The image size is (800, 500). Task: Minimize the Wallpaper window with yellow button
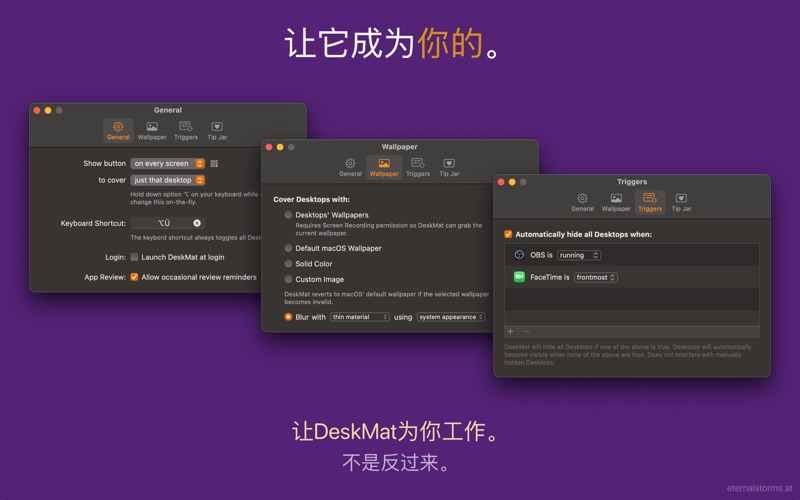tap(280, 147)
